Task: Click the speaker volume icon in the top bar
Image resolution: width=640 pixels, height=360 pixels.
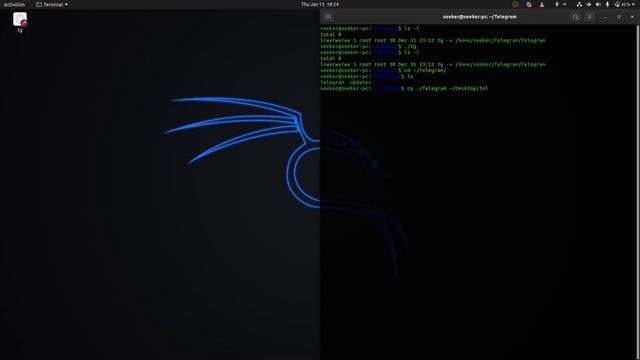Action: [598, 4]
